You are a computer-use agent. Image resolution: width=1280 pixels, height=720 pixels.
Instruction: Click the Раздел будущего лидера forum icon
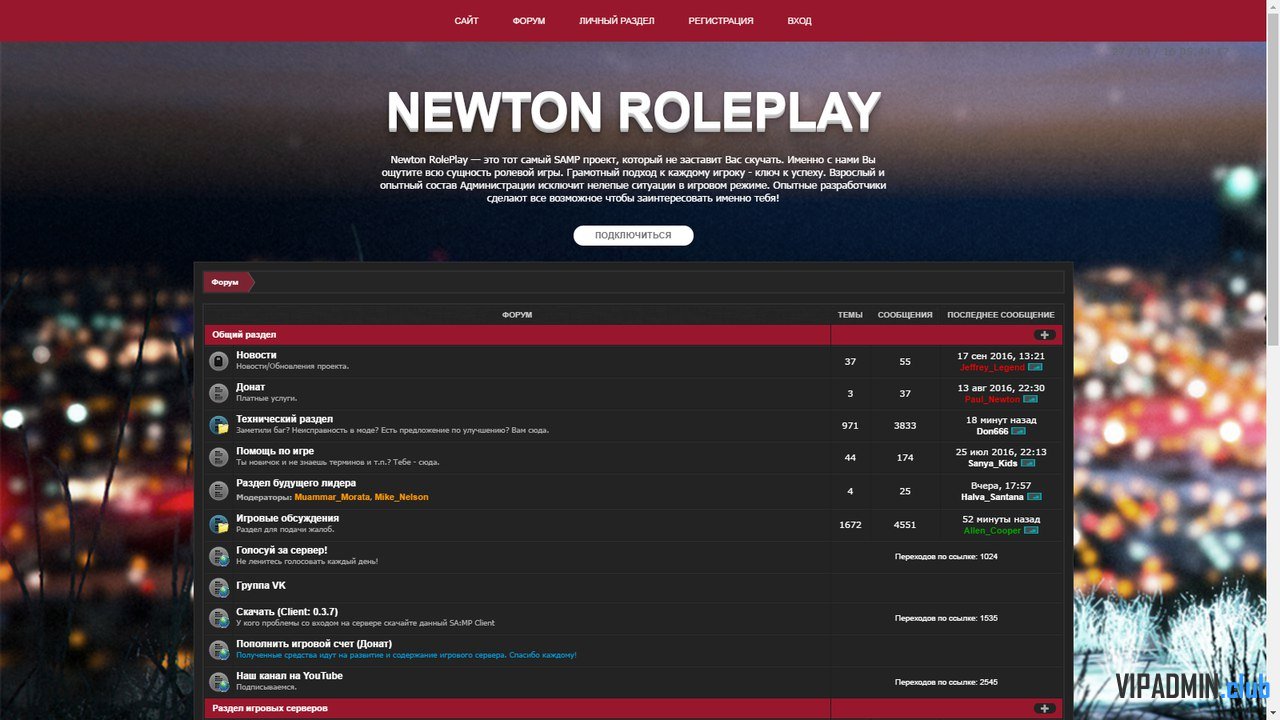coord(219,490)
